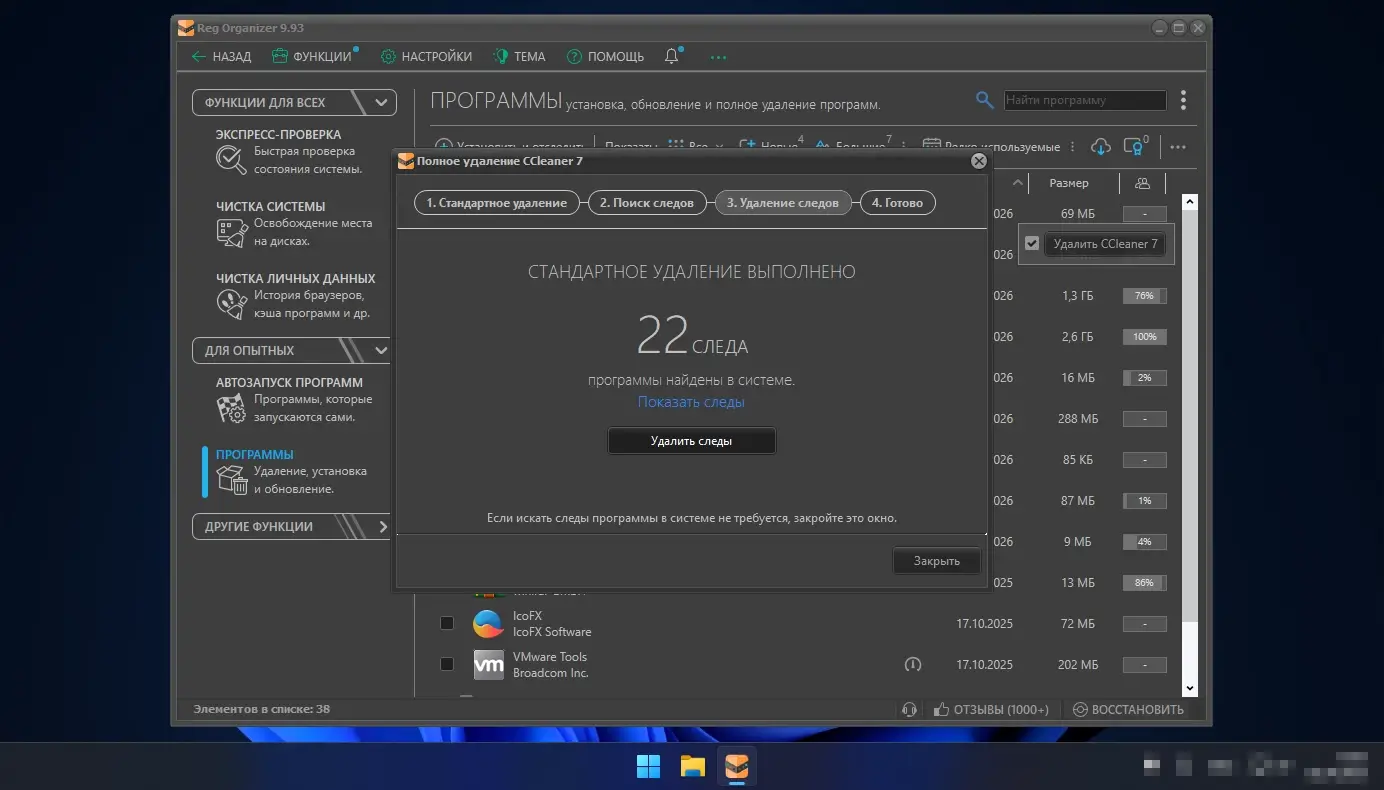Image resolution: width=1384 pixels, height=790 pixels.
Task: Select step 4. Готово
Action: tap(898, 203)
